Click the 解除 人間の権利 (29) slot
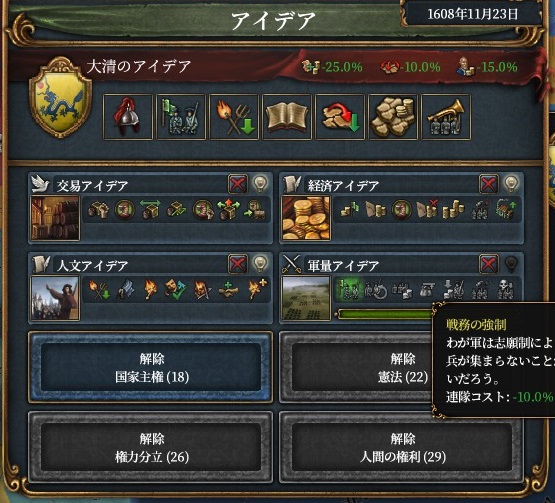Screen dimensions: 555x503 pyautogui.click(x=402, y=447)
